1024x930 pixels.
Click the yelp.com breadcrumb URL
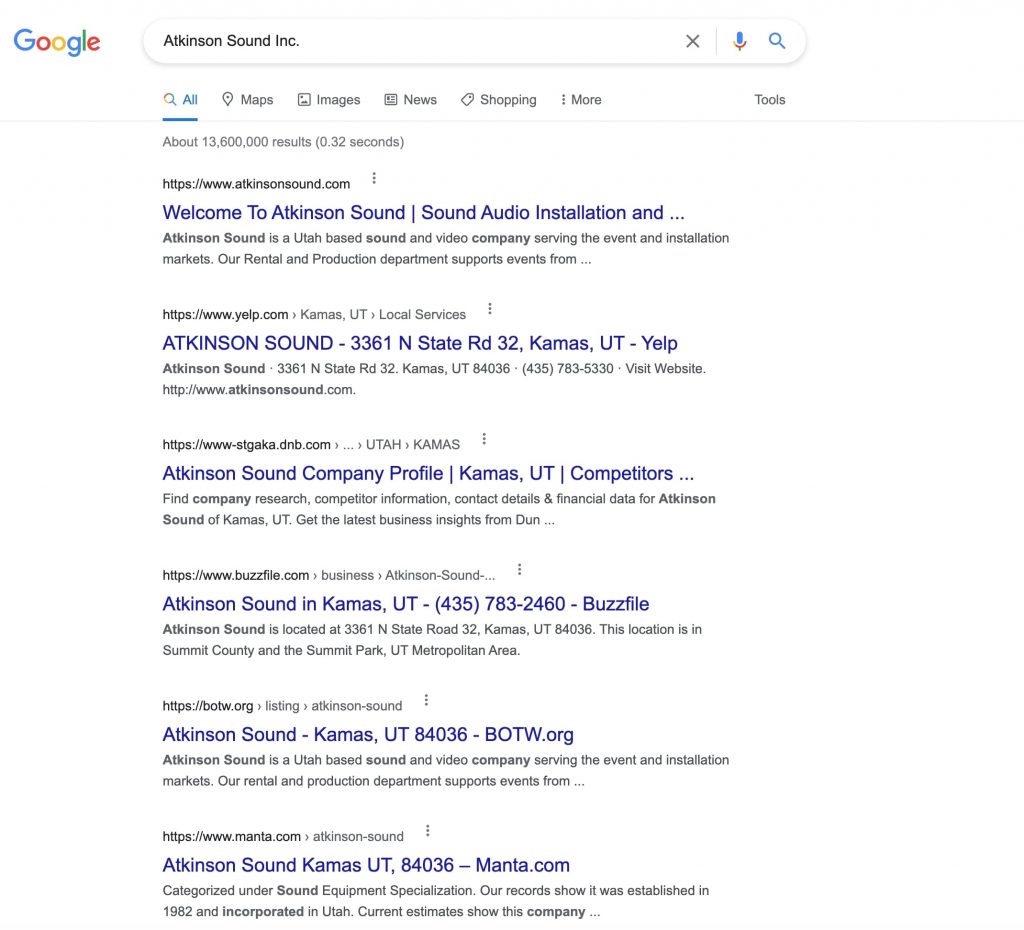point(314,315)
